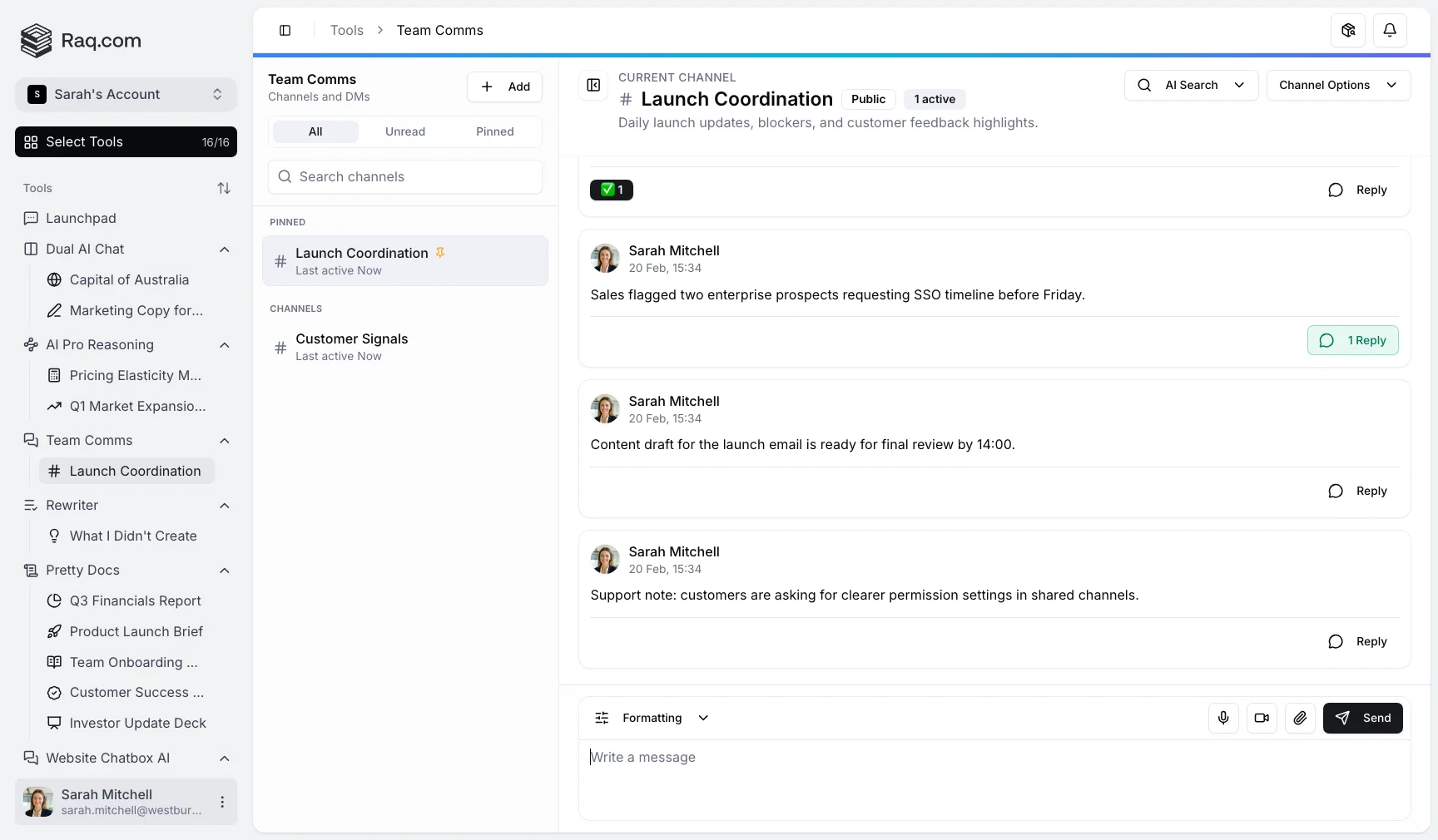Viewport: 1438px width, 840px height.
Task: Attach a file using the paperclip icon
Action: coord(1300,718)
